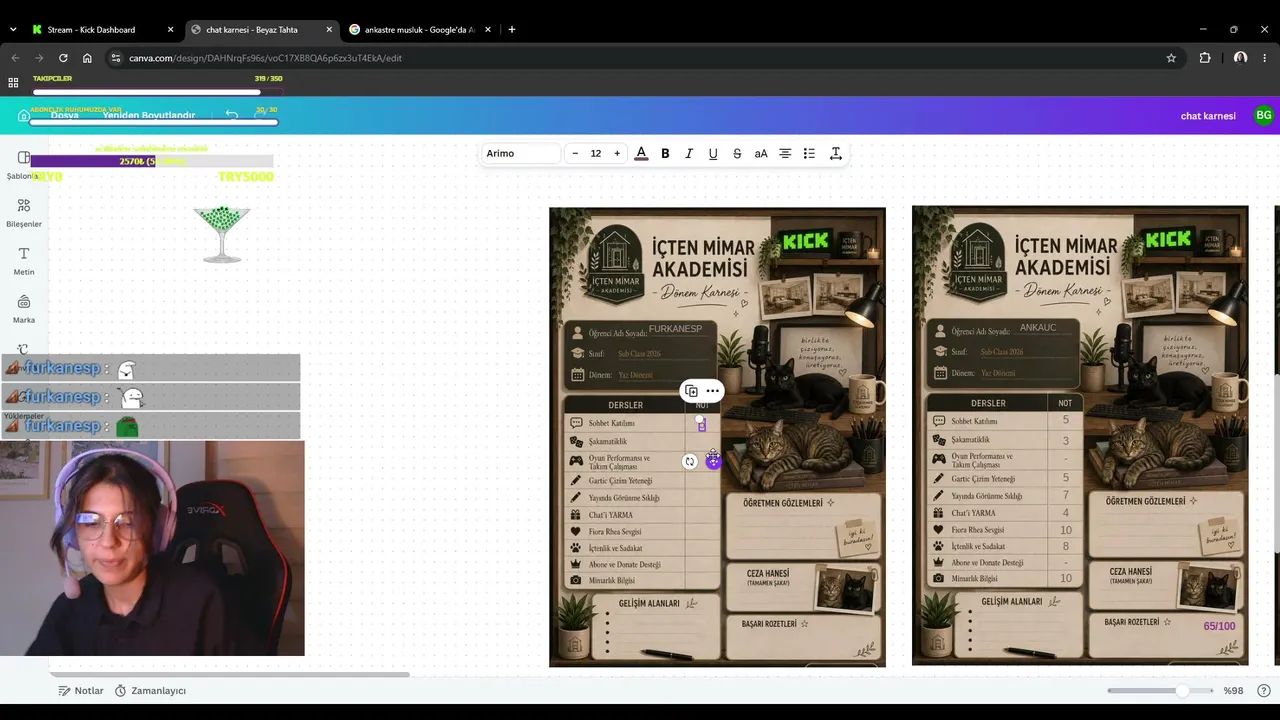Screen dimensions: 1280x720
Task: Go back to the previous page
Action: click(x=15, y=58)
